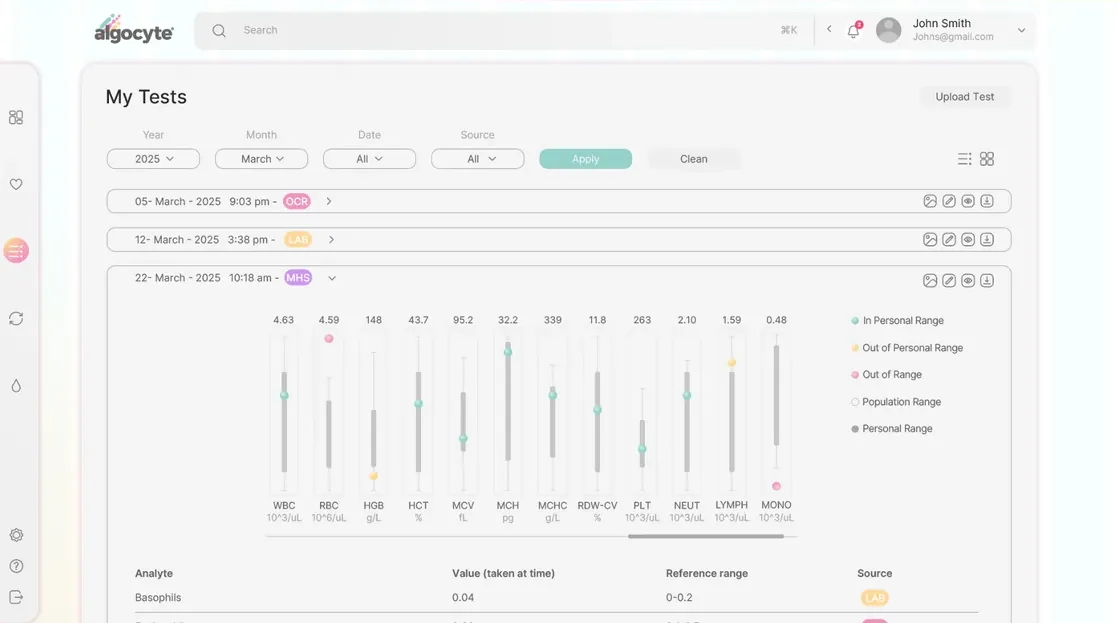Toggle eye view for 05-March test
Image resolution: width=1118 pixels, height=623 pixels.
click(x=968, y=201)
